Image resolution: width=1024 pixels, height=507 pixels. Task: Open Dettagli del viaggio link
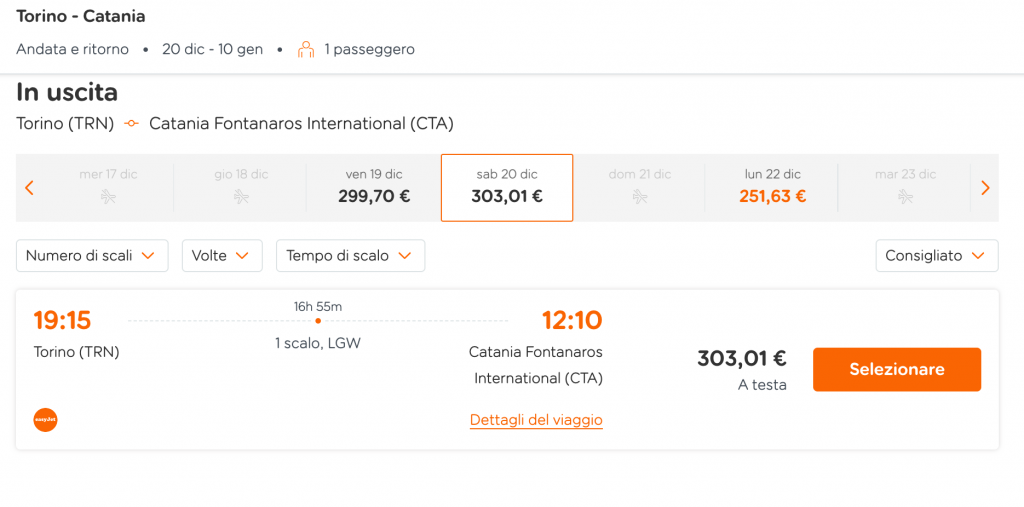click(536, 419)
